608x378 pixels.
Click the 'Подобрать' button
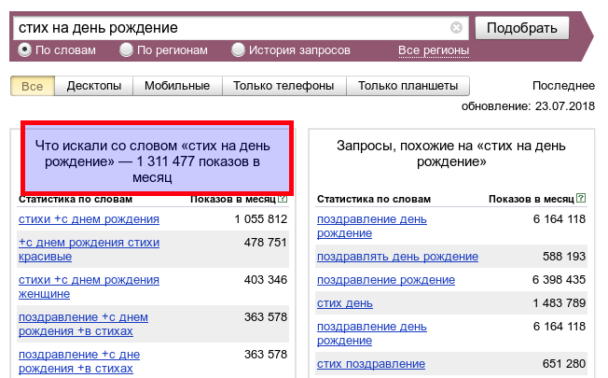pyautogui.click(x=522, y=28)
